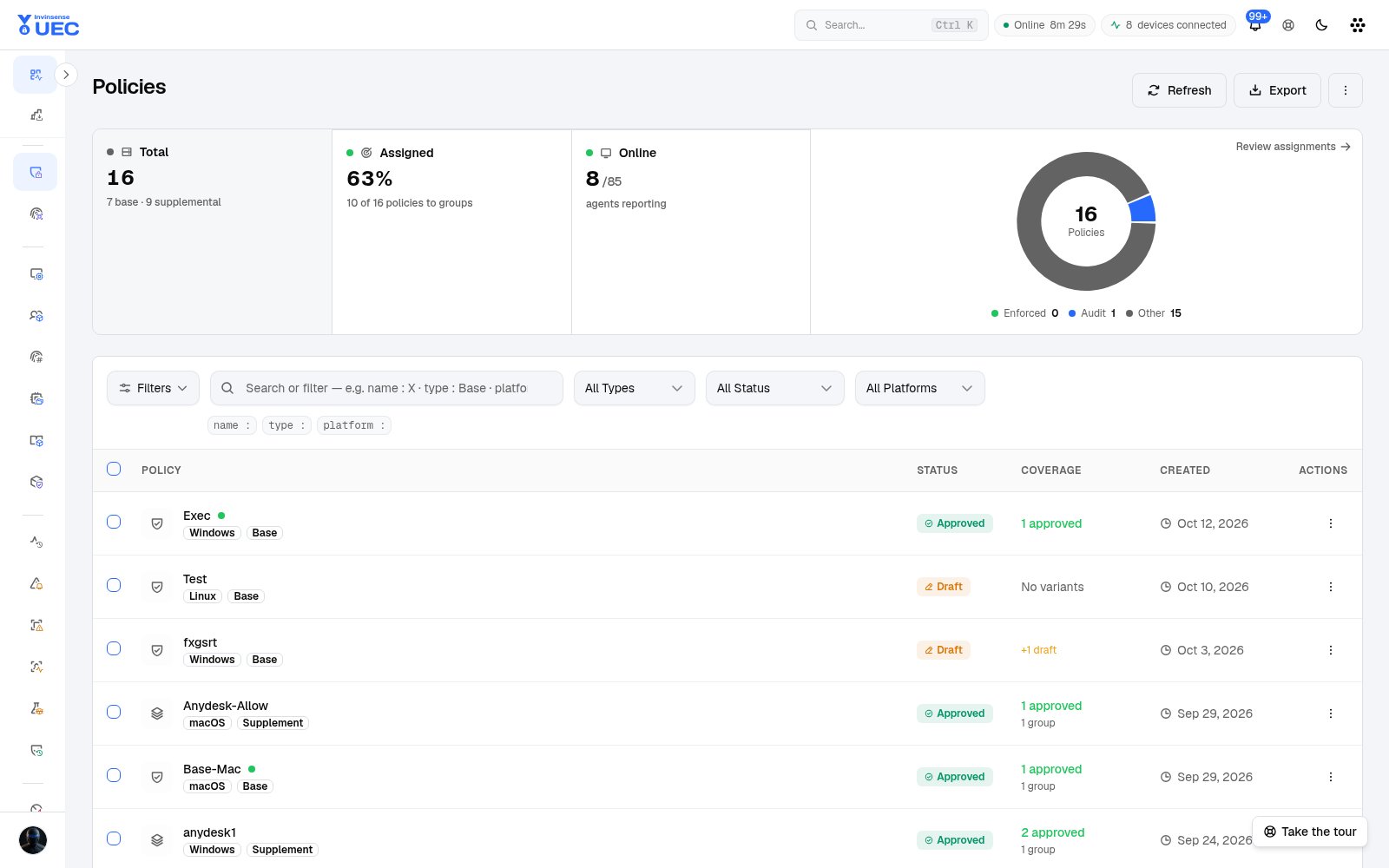Click the shield icon of the Exec policy
The image size is (1389, 868).
[157, 523]
